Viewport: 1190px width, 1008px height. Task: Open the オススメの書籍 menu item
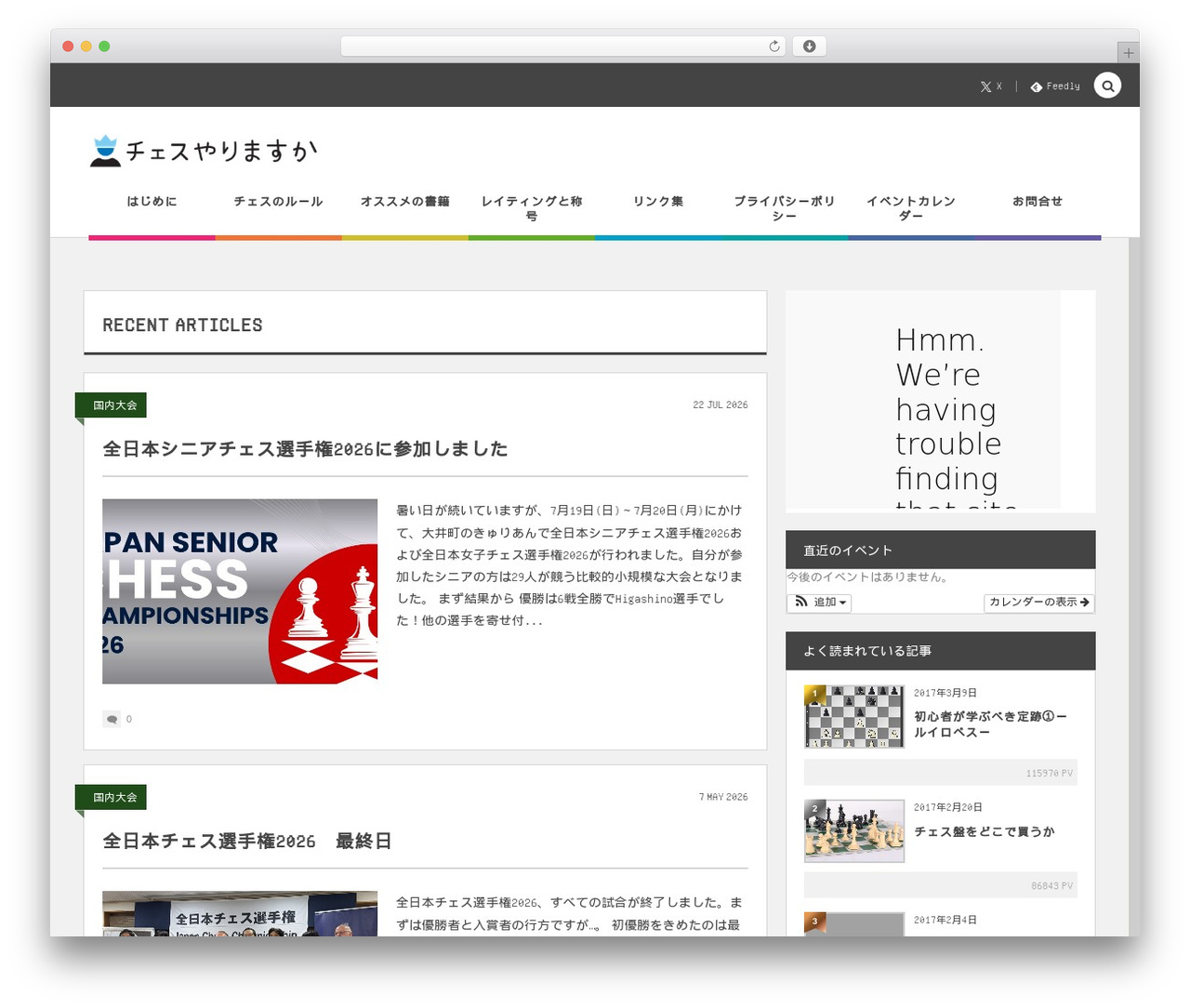[405, 202]
